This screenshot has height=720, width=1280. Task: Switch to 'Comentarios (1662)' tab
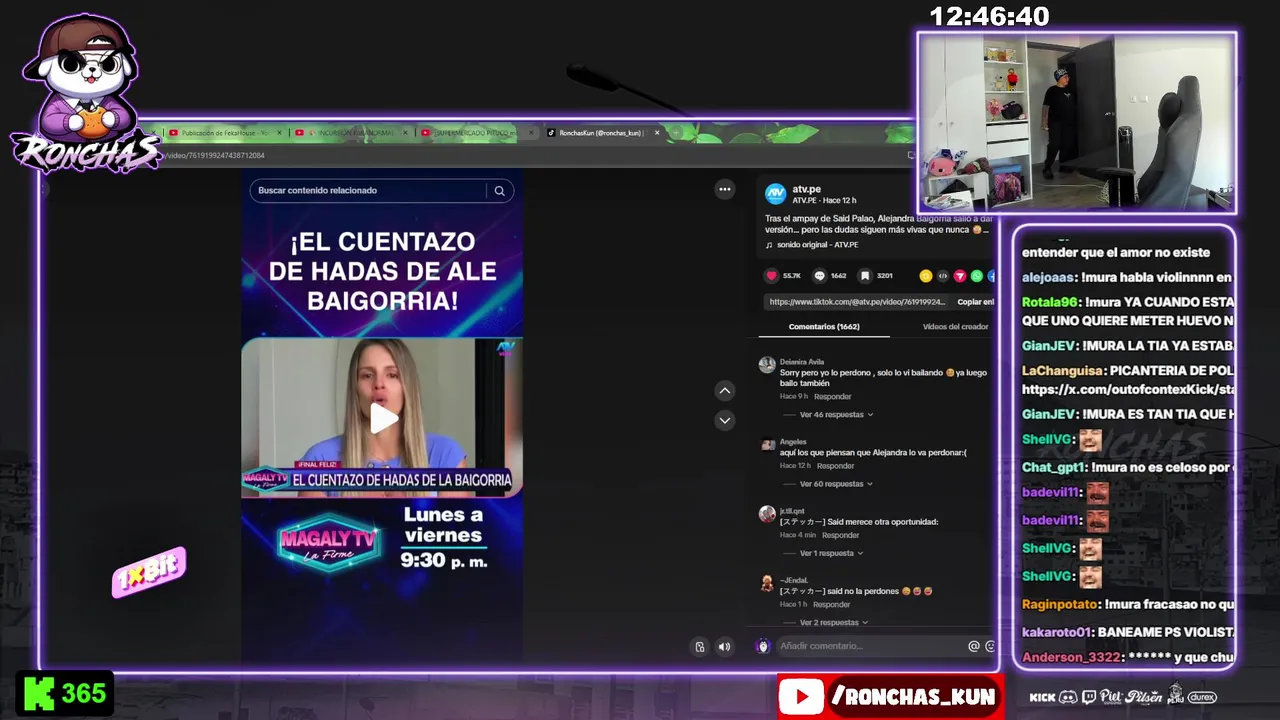pyautogui.click(x=824, y=327)
